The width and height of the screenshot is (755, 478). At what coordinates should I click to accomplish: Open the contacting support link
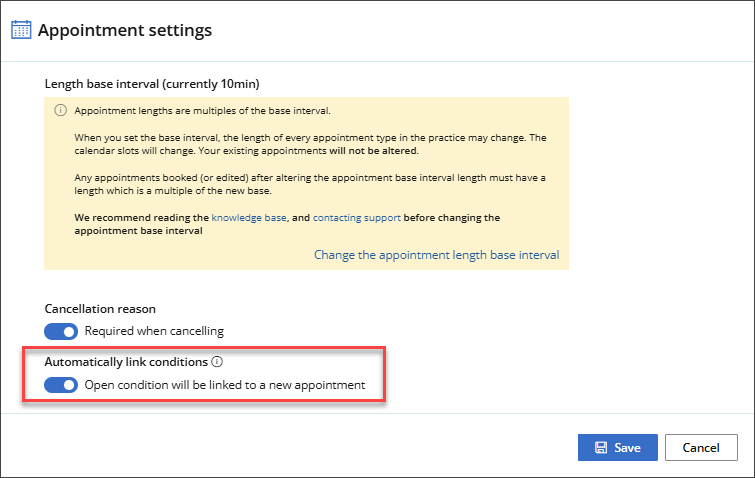357,218
